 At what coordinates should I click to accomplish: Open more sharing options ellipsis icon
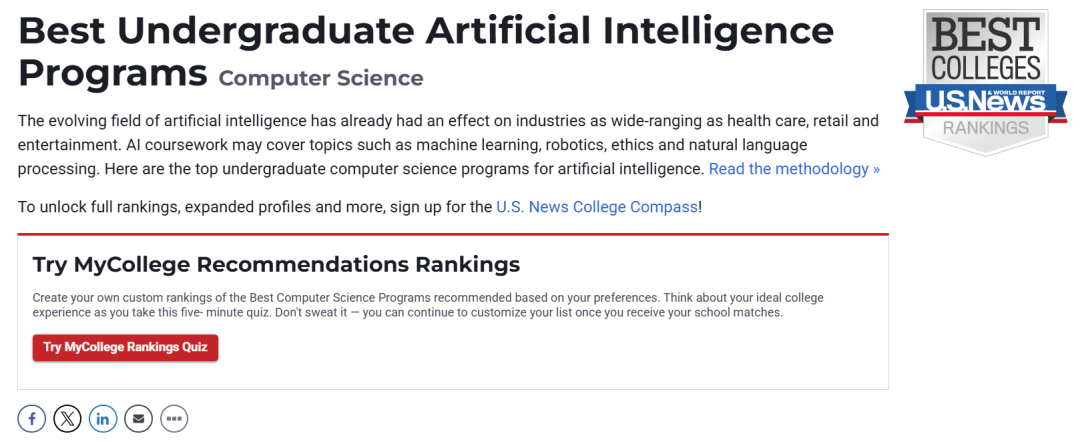174,418
